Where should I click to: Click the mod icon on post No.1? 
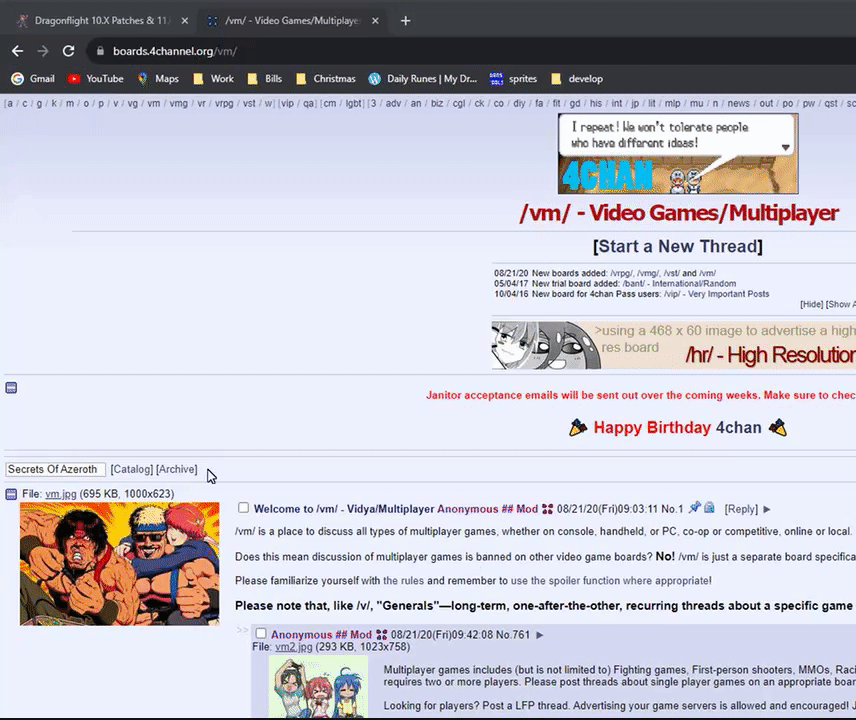click(x=548, y=509)
